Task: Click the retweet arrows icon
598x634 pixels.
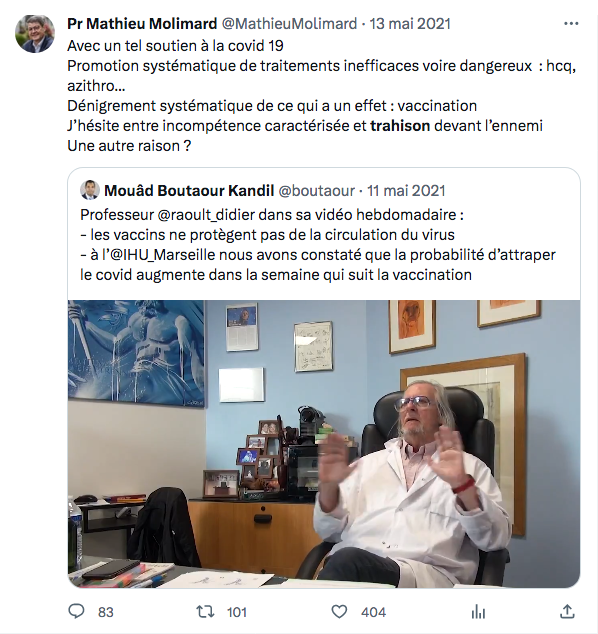Action: (x=205, y=612)
